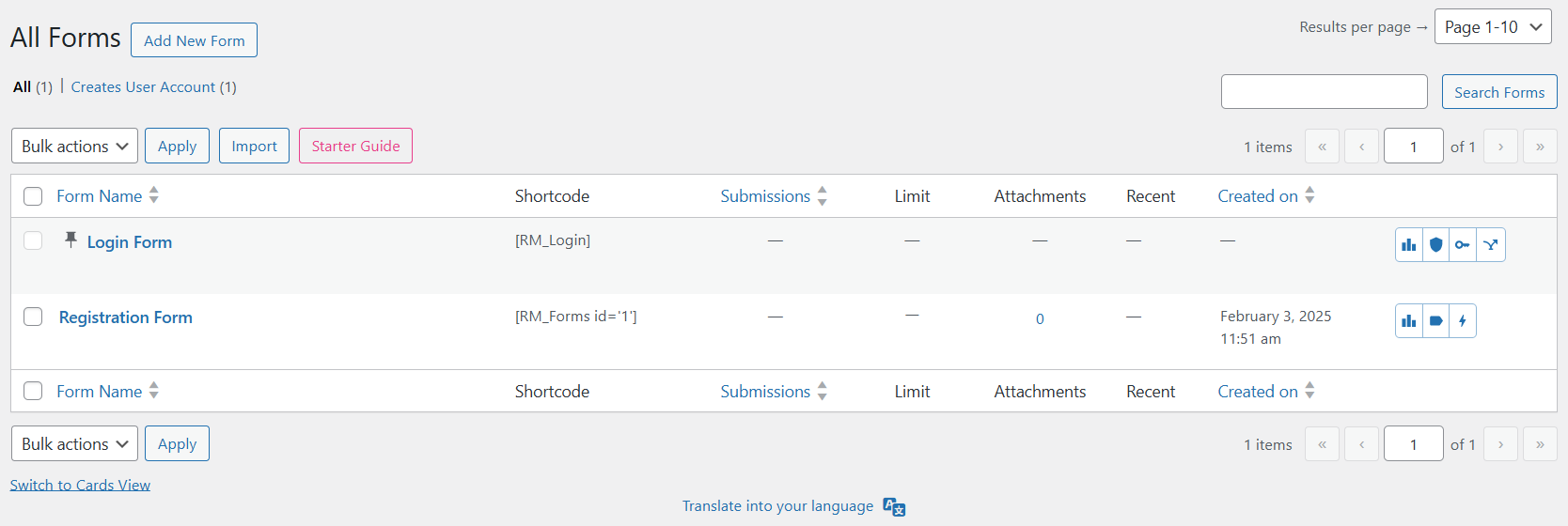This screenshot has width=1568, height=526.
Task: Click the label tag icon on Registration Form
Action: (x=1435, y=321)
